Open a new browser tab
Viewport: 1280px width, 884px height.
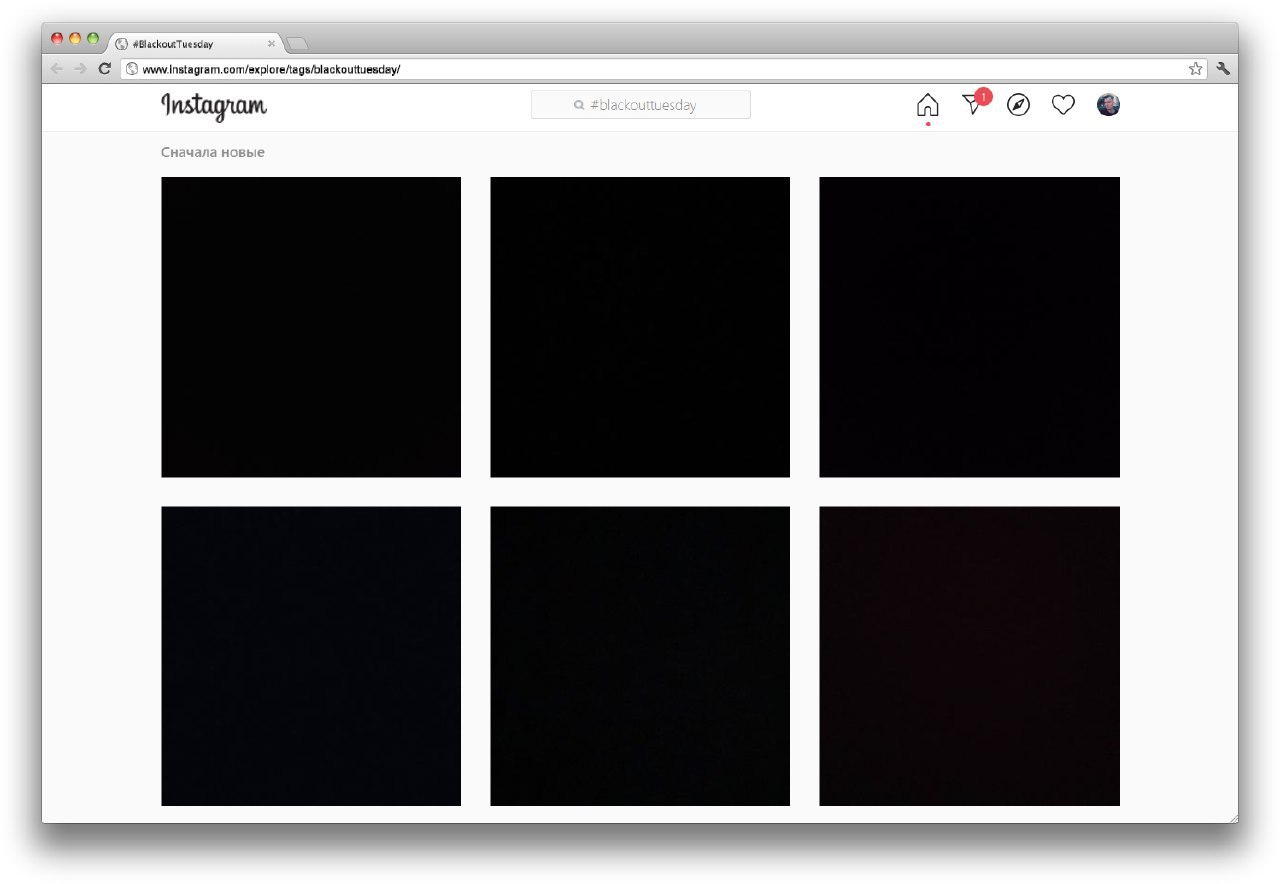coord(297,43)
